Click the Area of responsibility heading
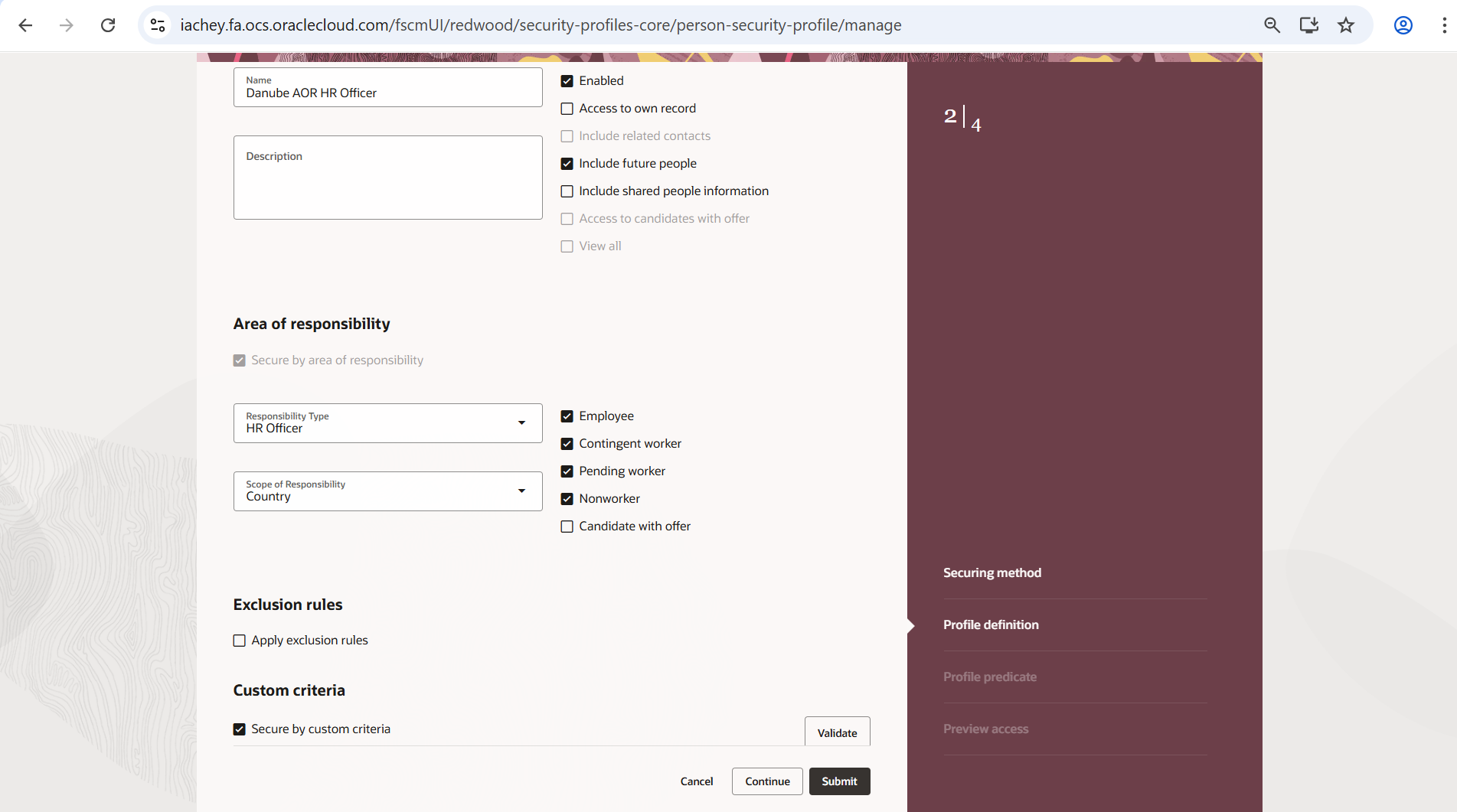The image size is (1457, 812). point(312,324)
